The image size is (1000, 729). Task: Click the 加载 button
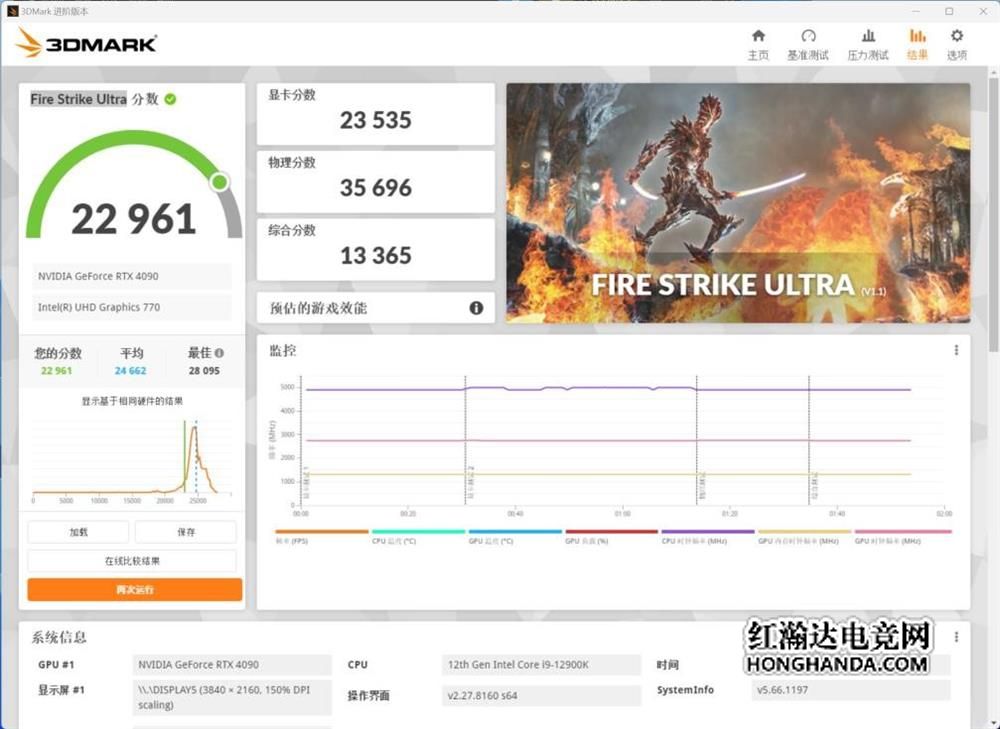point(78,532)
